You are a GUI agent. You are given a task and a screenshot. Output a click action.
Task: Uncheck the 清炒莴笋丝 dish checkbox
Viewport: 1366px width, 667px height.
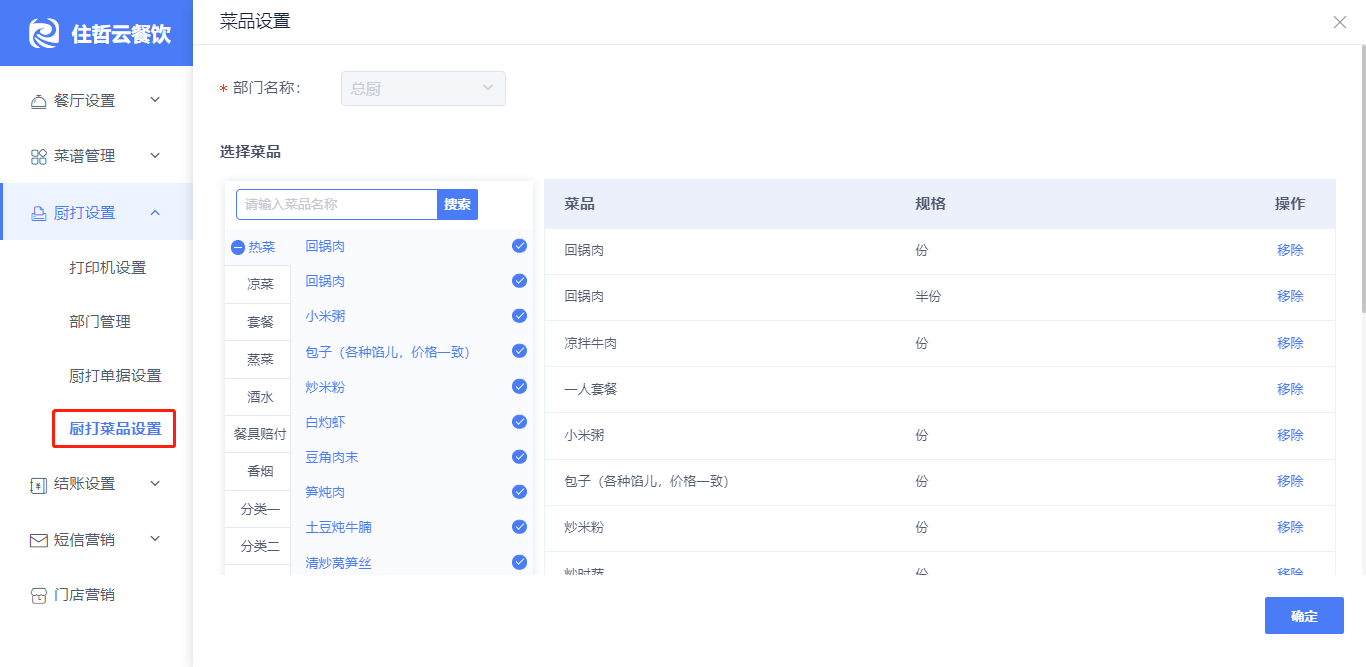pos(519,562)
